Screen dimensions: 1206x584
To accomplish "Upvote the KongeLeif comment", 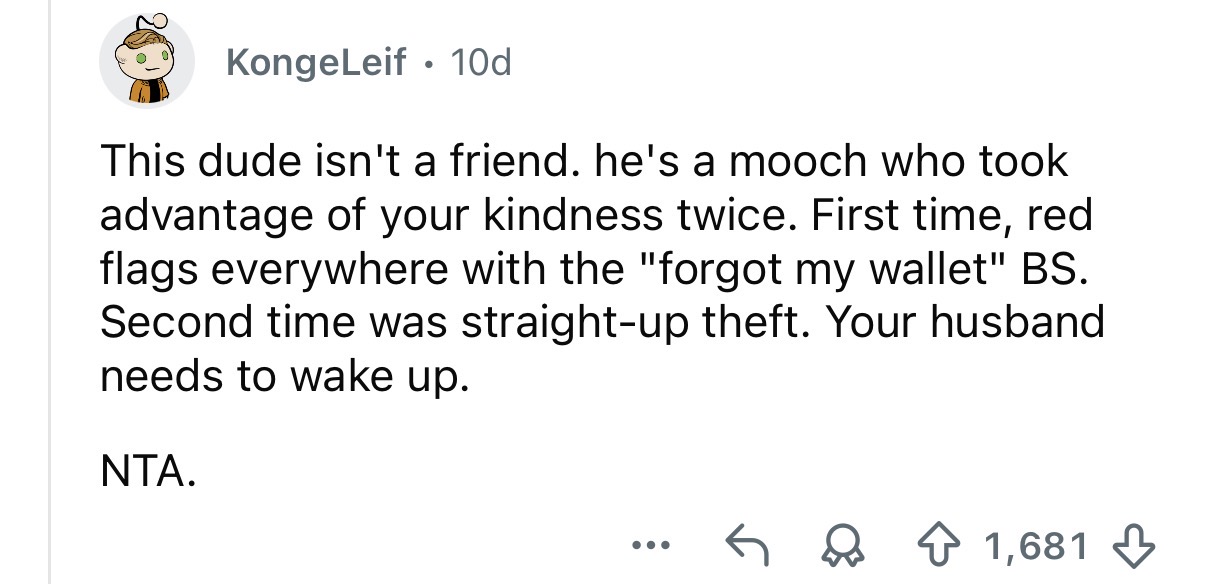I will (963, 546).
